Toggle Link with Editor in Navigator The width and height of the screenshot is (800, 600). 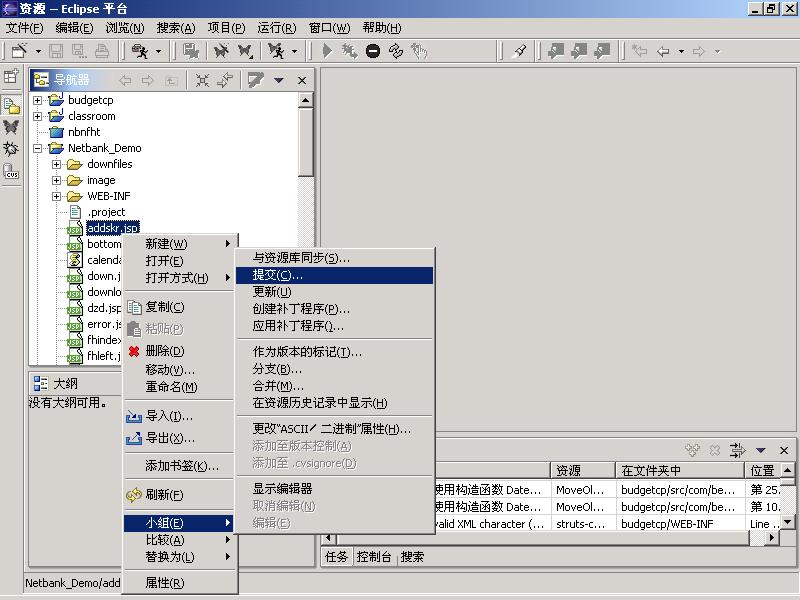click(224, 80)
